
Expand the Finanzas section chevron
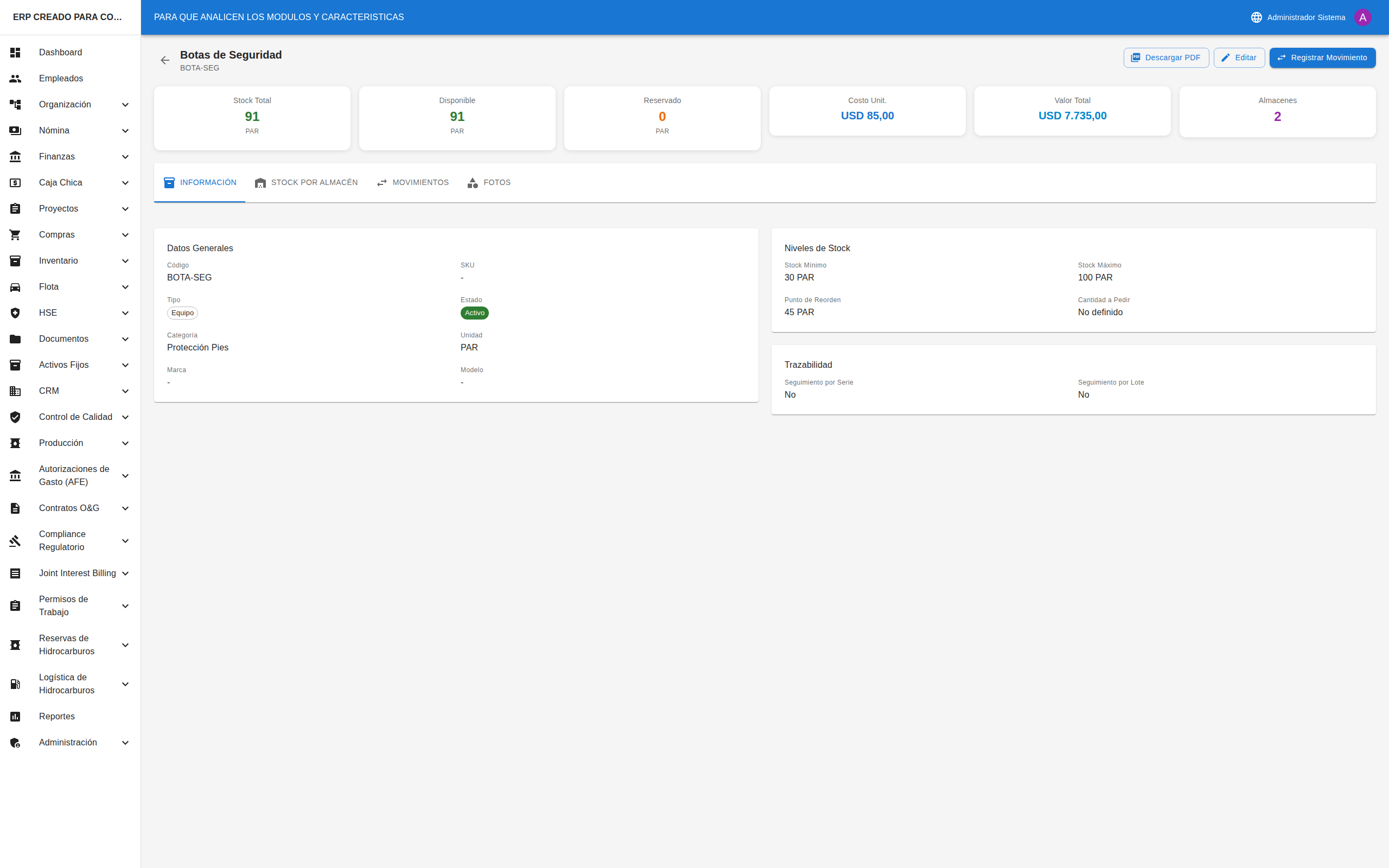point(125,157)
